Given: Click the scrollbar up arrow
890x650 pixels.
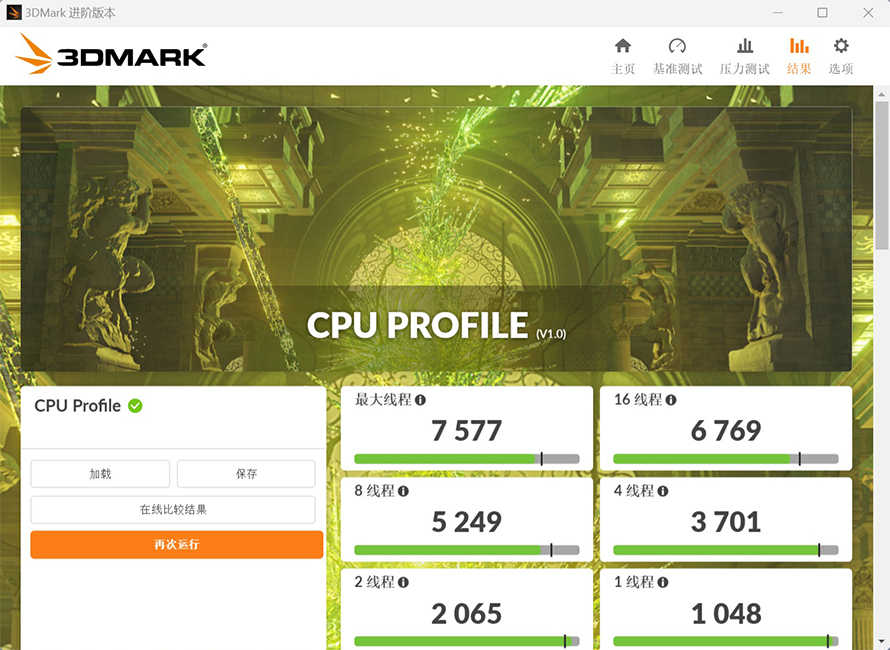Looking at the screenshot, I should pyautogui.click(x=881, y=94).
